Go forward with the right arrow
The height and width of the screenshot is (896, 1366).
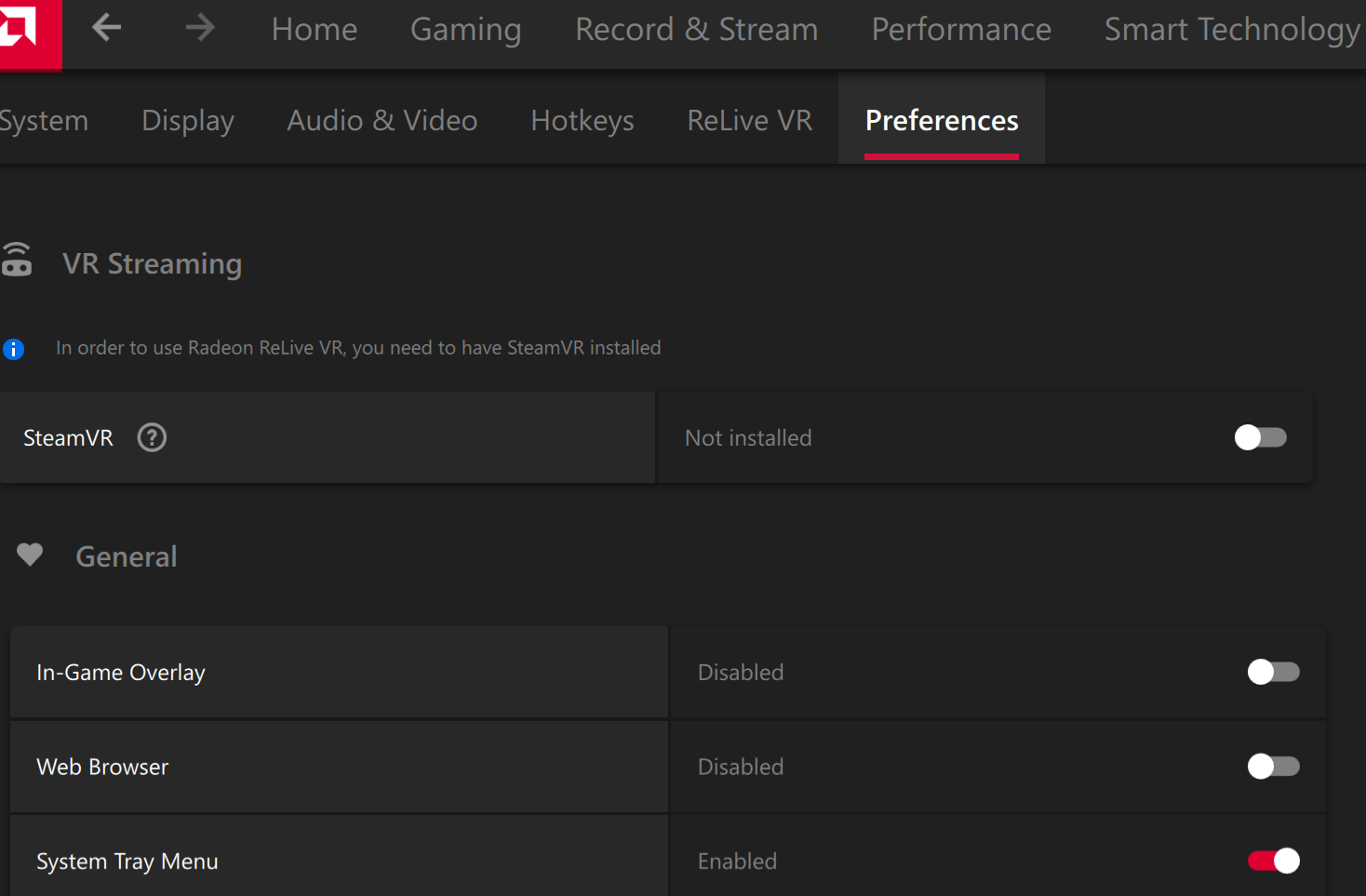coord(200,28)
